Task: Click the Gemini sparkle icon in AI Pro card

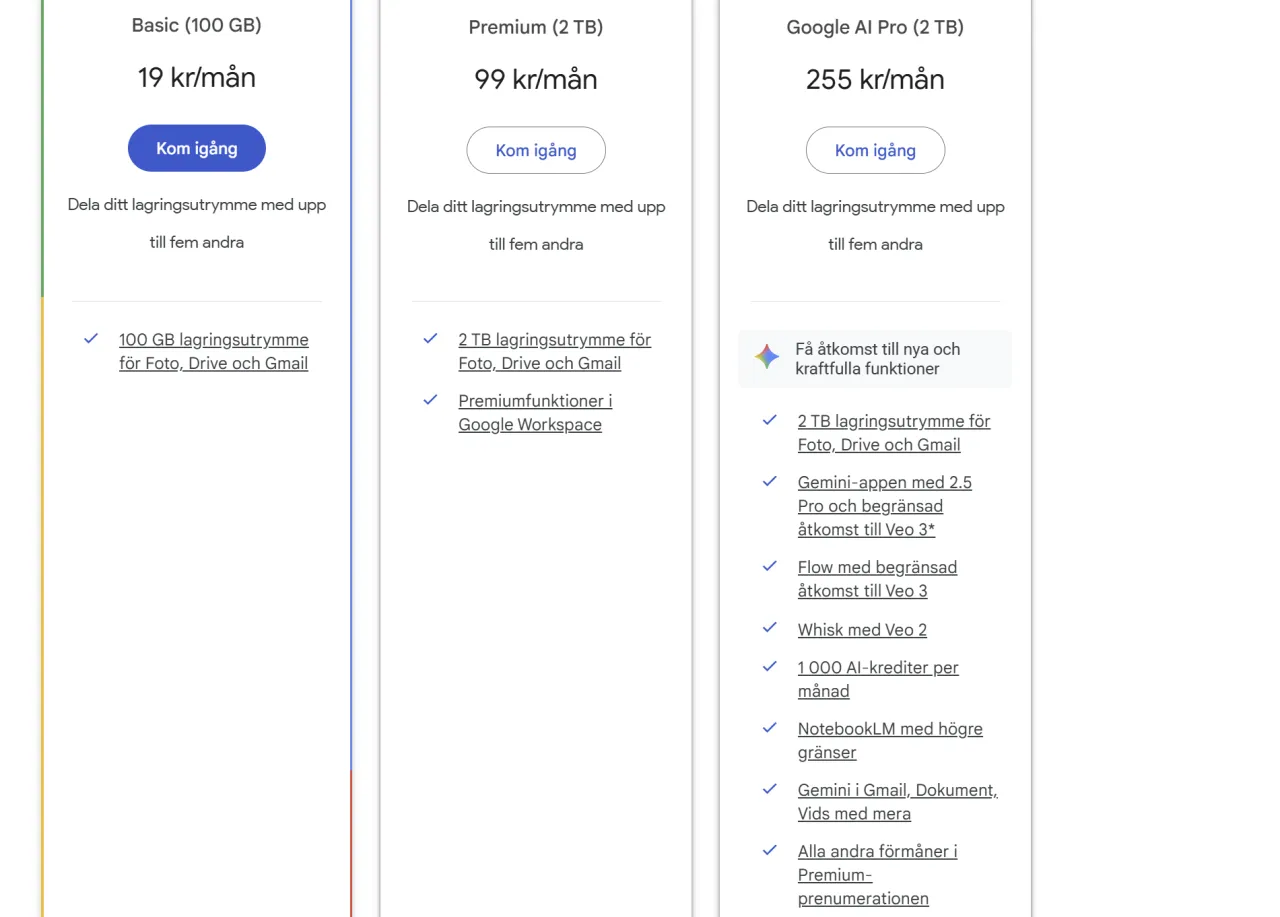Action: [767, 358]
